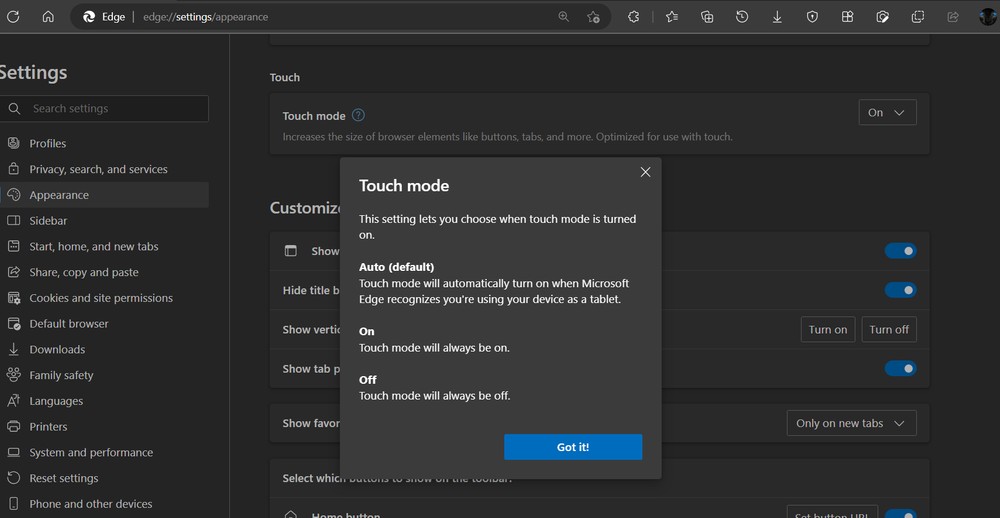Click the Home icon beside the address bar

48,17
